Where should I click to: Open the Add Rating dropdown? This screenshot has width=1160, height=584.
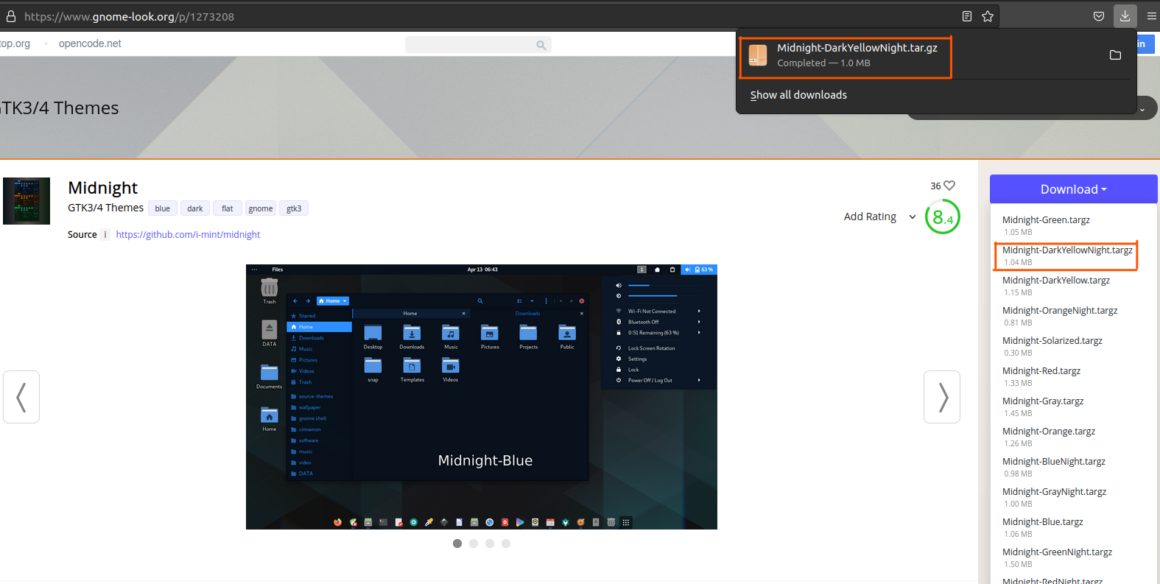pos(878,216)
